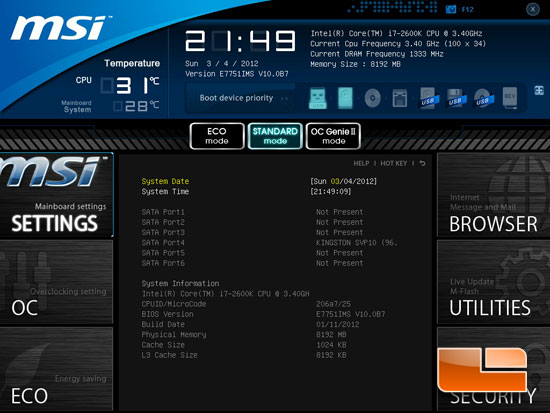Viewport: 550px width, 413px height.
Task: Open the BROWSER panel
Action: click(494, 195)
